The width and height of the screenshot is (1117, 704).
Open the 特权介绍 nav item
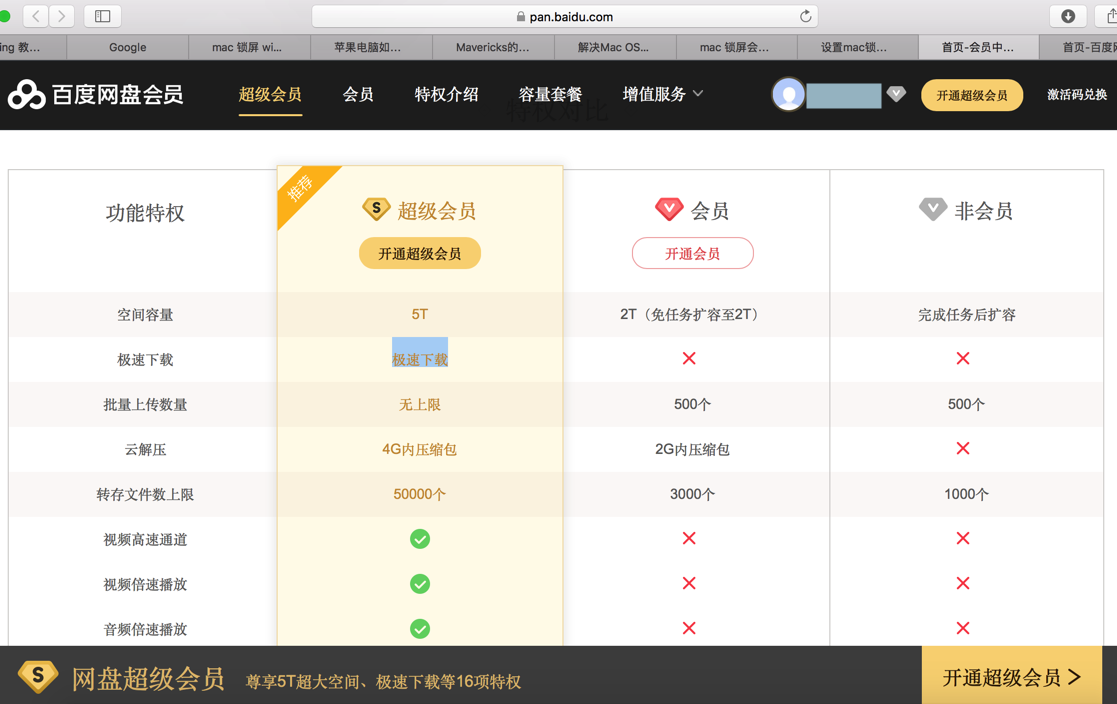coord(446,94)
